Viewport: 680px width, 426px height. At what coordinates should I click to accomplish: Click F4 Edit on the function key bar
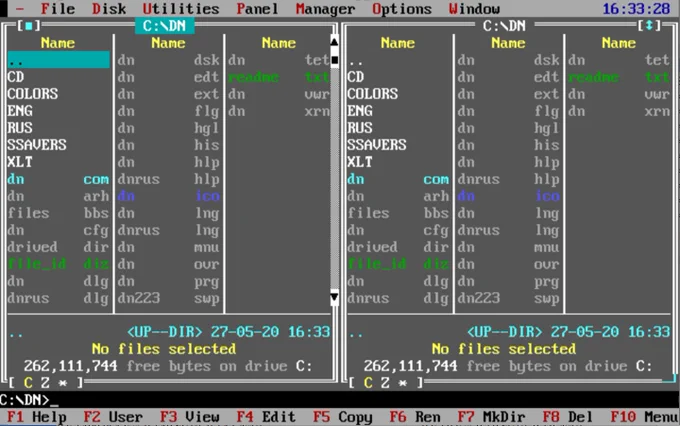(x=266, y=417)
